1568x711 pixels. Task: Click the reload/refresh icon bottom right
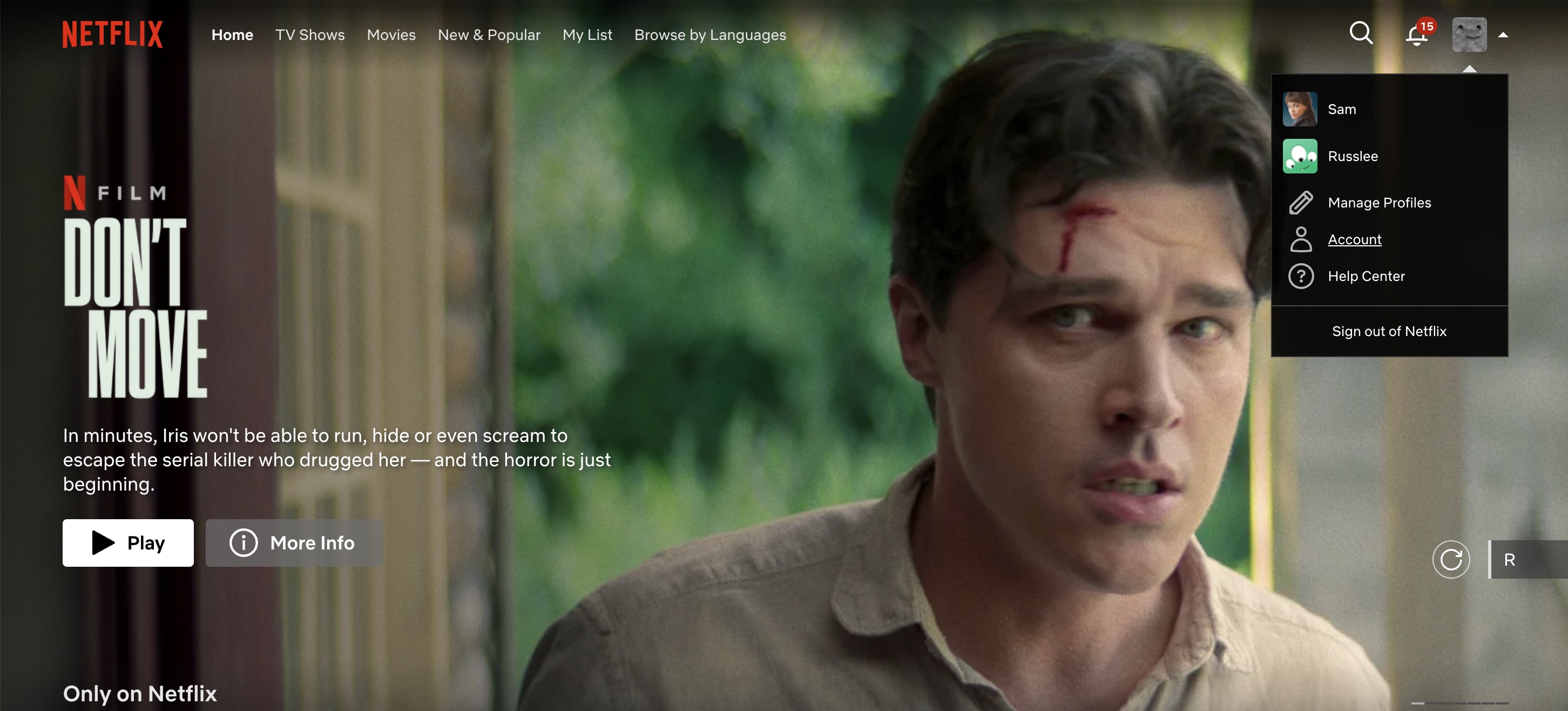[1453, 558]
